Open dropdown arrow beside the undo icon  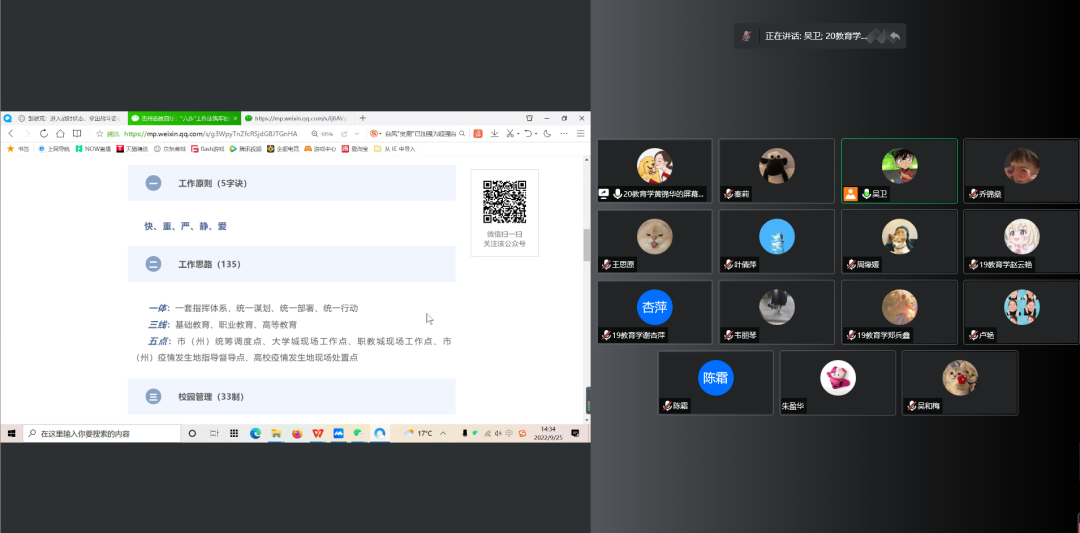(536, 133)
